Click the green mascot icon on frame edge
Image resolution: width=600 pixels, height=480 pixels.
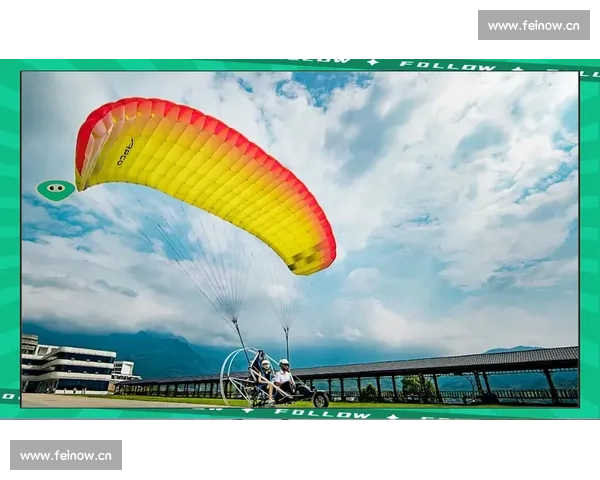pos(56,189)
